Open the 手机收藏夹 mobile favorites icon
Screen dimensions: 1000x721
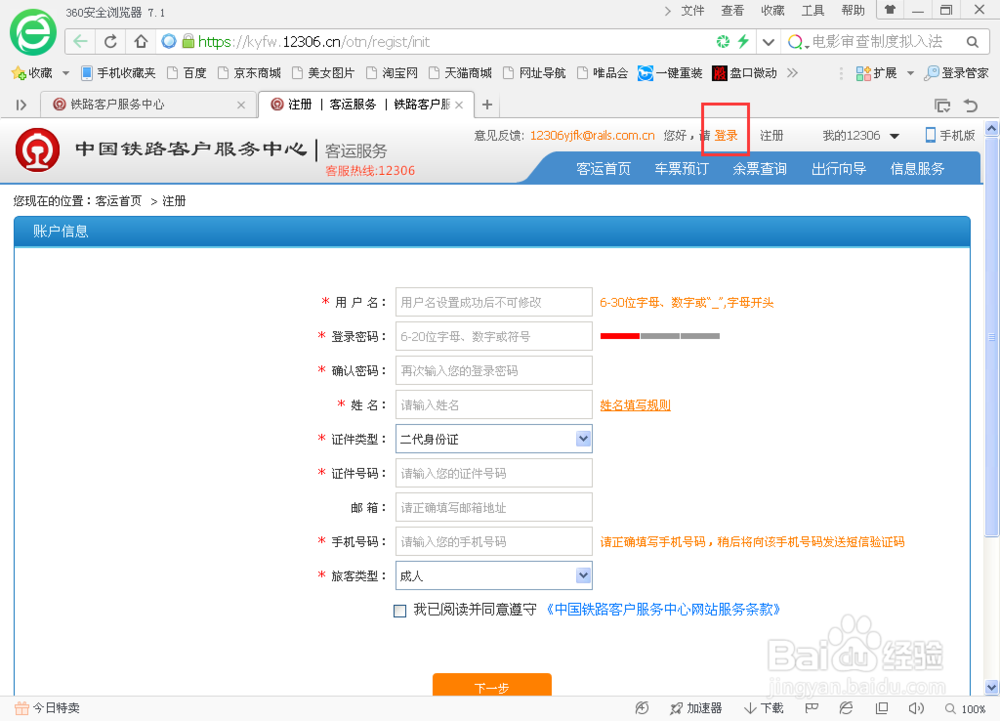point(120,73)
